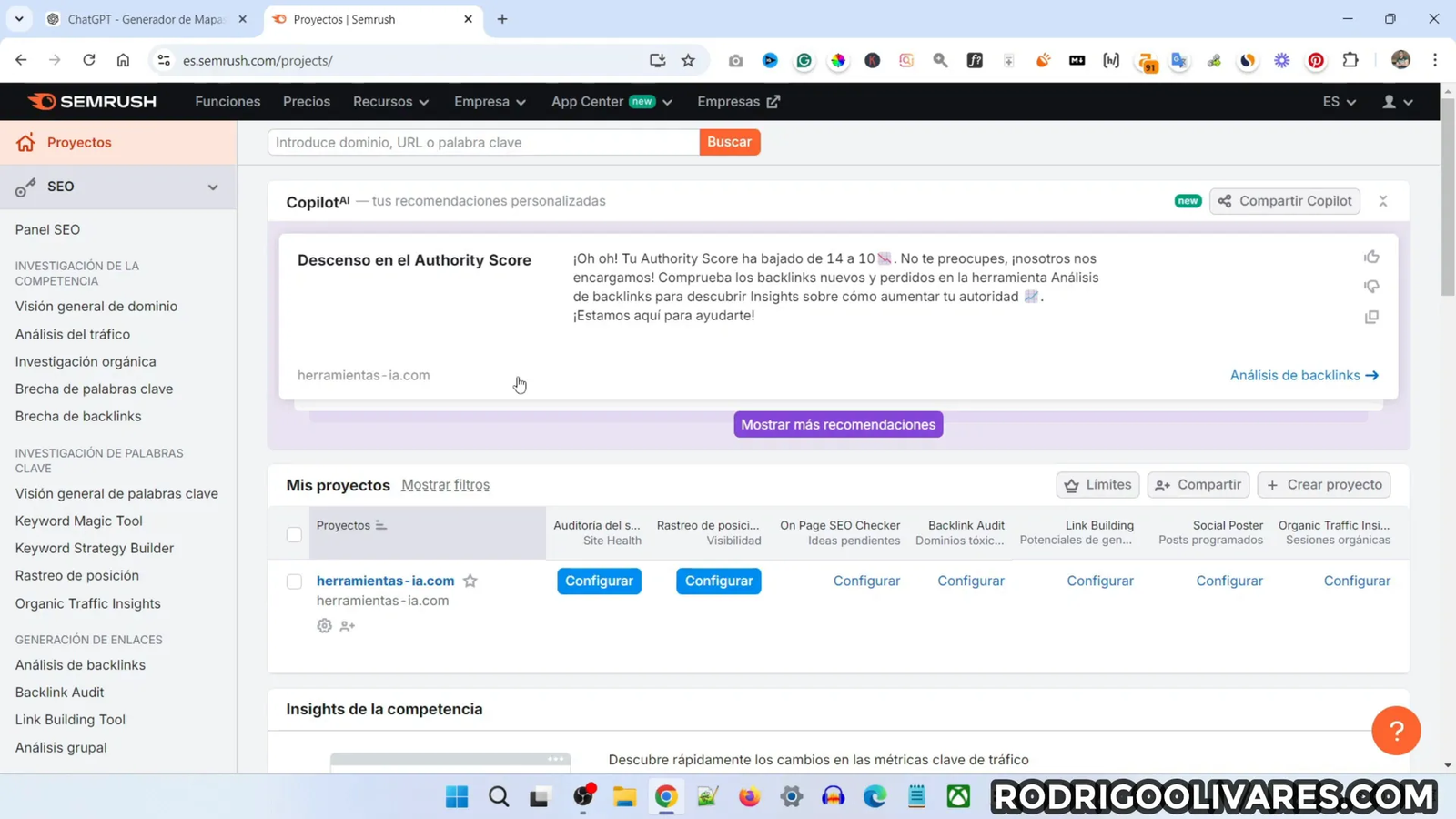Click the Crear proyecto button
The width and height of the screenshot is (1456, 819).
1324,484
